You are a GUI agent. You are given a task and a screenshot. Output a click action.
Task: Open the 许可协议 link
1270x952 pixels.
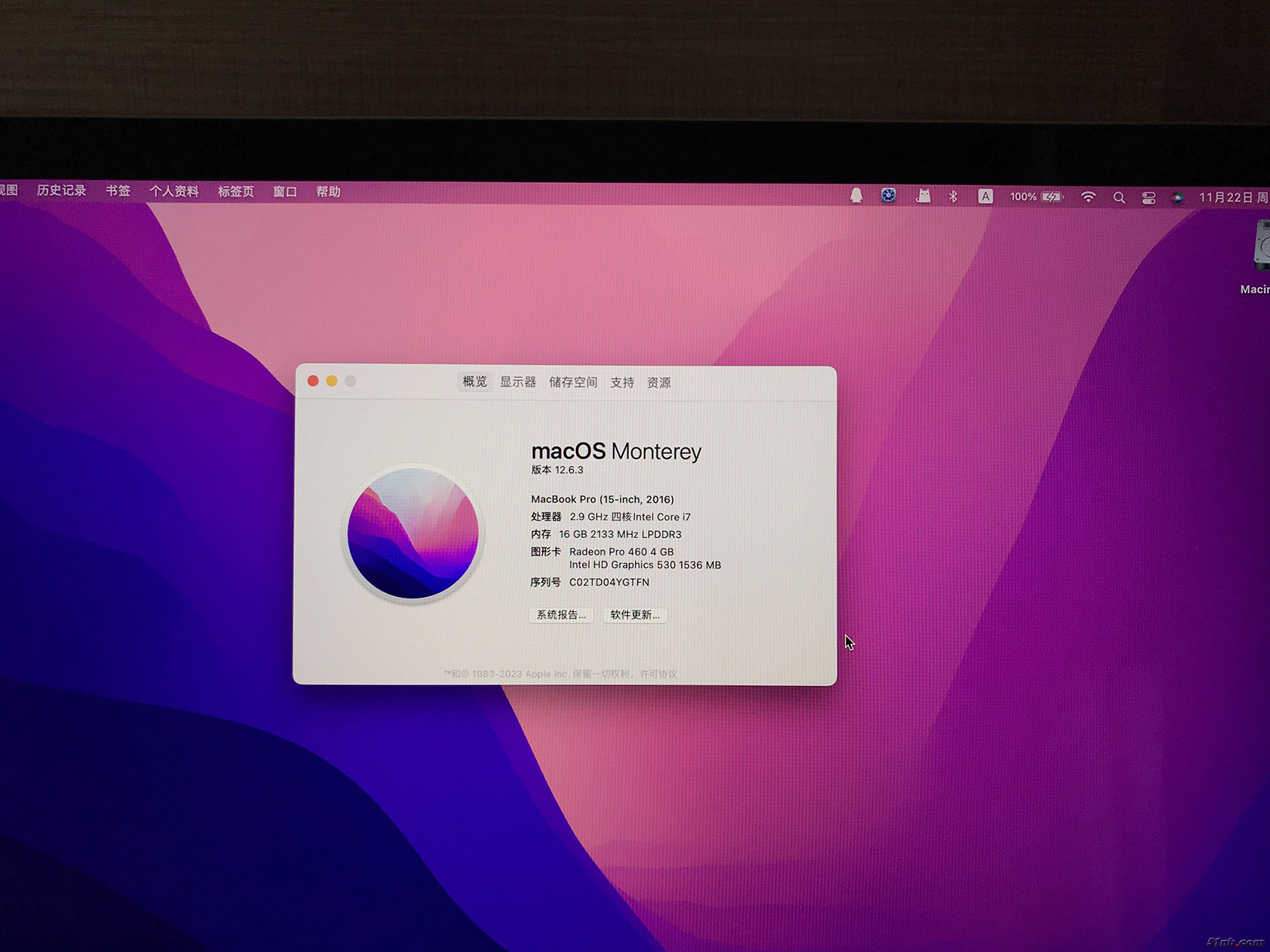click(x=658, y=674)
